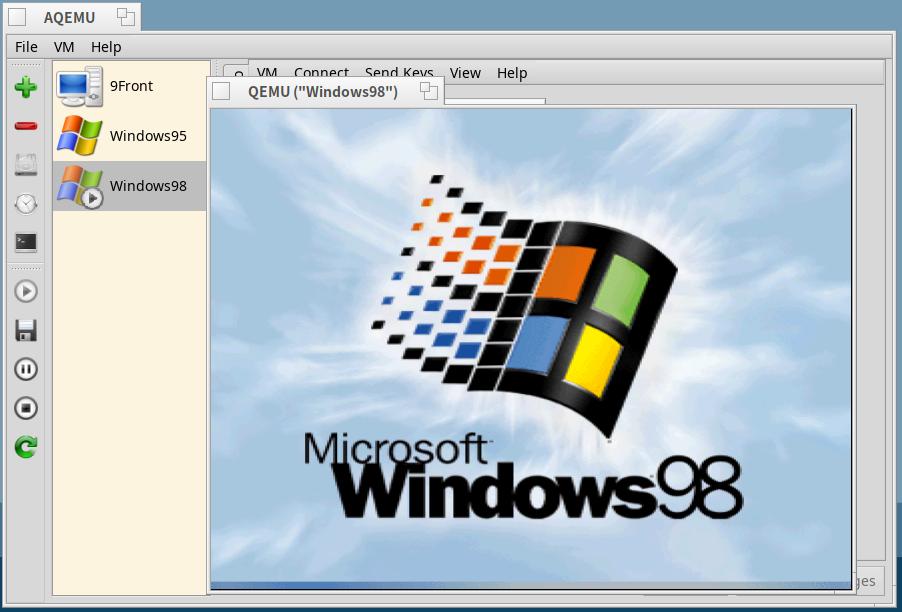Select the 9Front virtual machine
The image size is (902, 612).
tap(129, 86)
